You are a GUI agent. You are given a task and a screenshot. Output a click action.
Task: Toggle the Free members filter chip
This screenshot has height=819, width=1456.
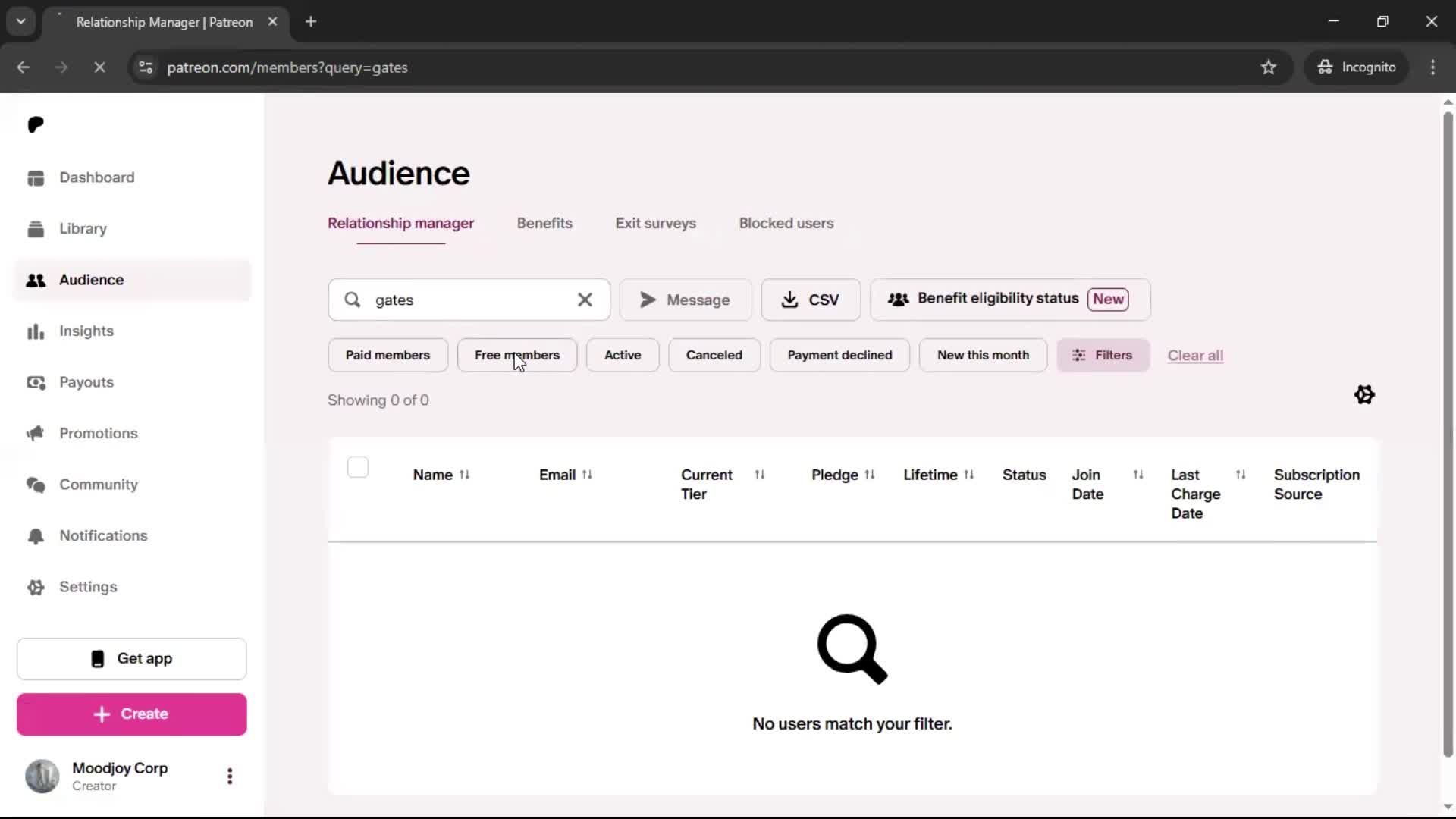coord(517,355)
